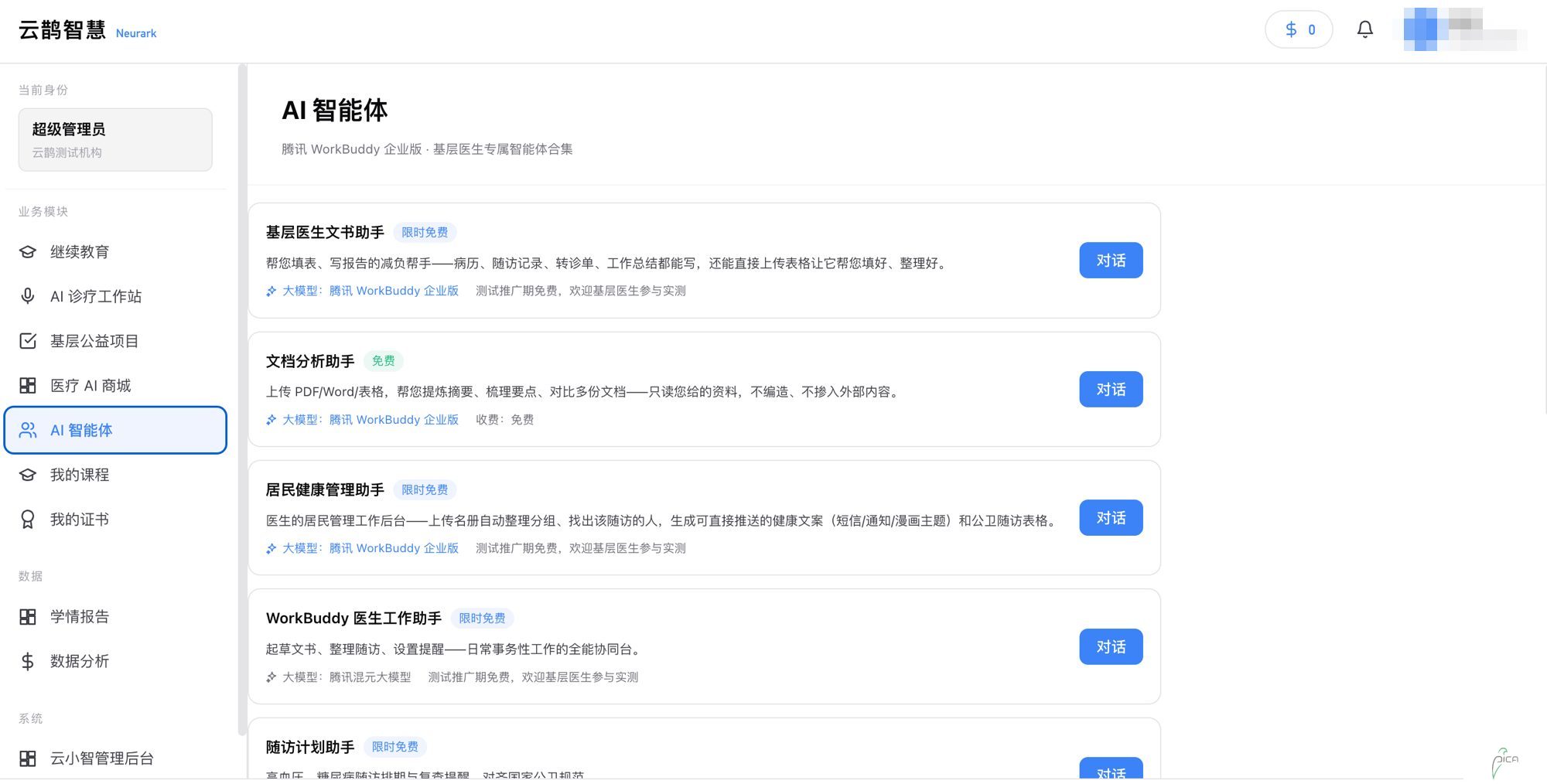Screen dimensions: 1547x784
Task: Start 对话 with 文档分析助手
Action: [1111, 390]
